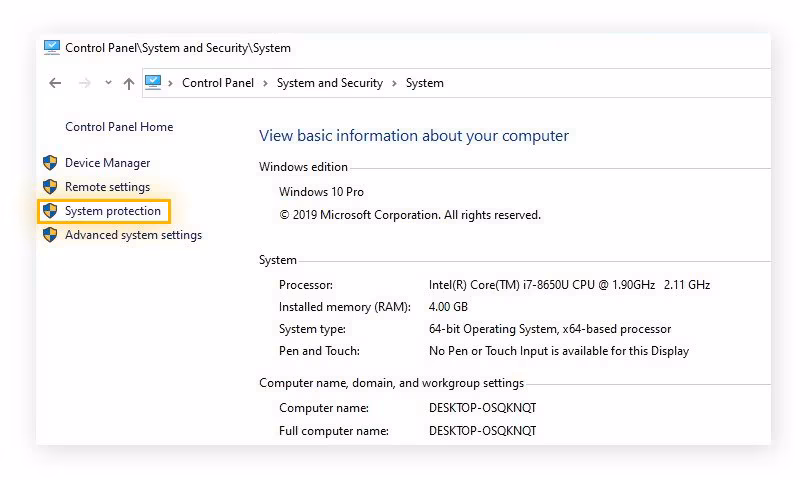Click the Remote settings shield icon
810x480 pixels.
[x=50, y=187]
